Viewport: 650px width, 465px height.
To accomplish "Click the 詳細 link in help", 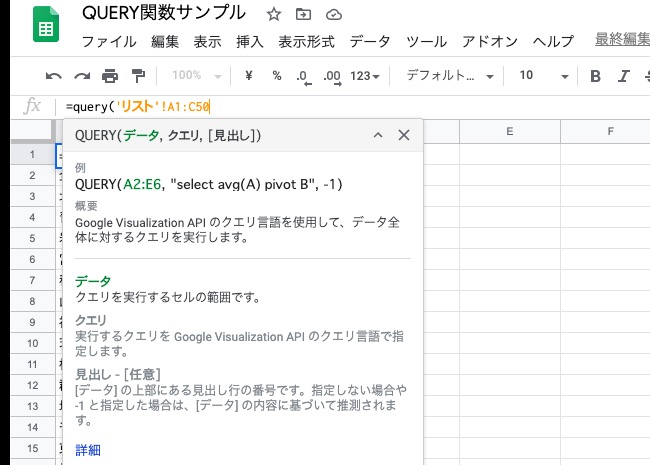I will point(88,450).
